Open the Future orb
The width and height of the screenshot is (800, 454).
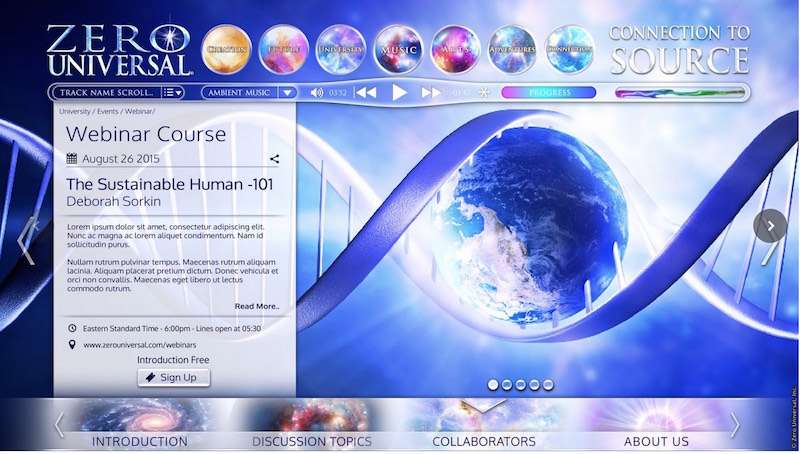(283, 49)
